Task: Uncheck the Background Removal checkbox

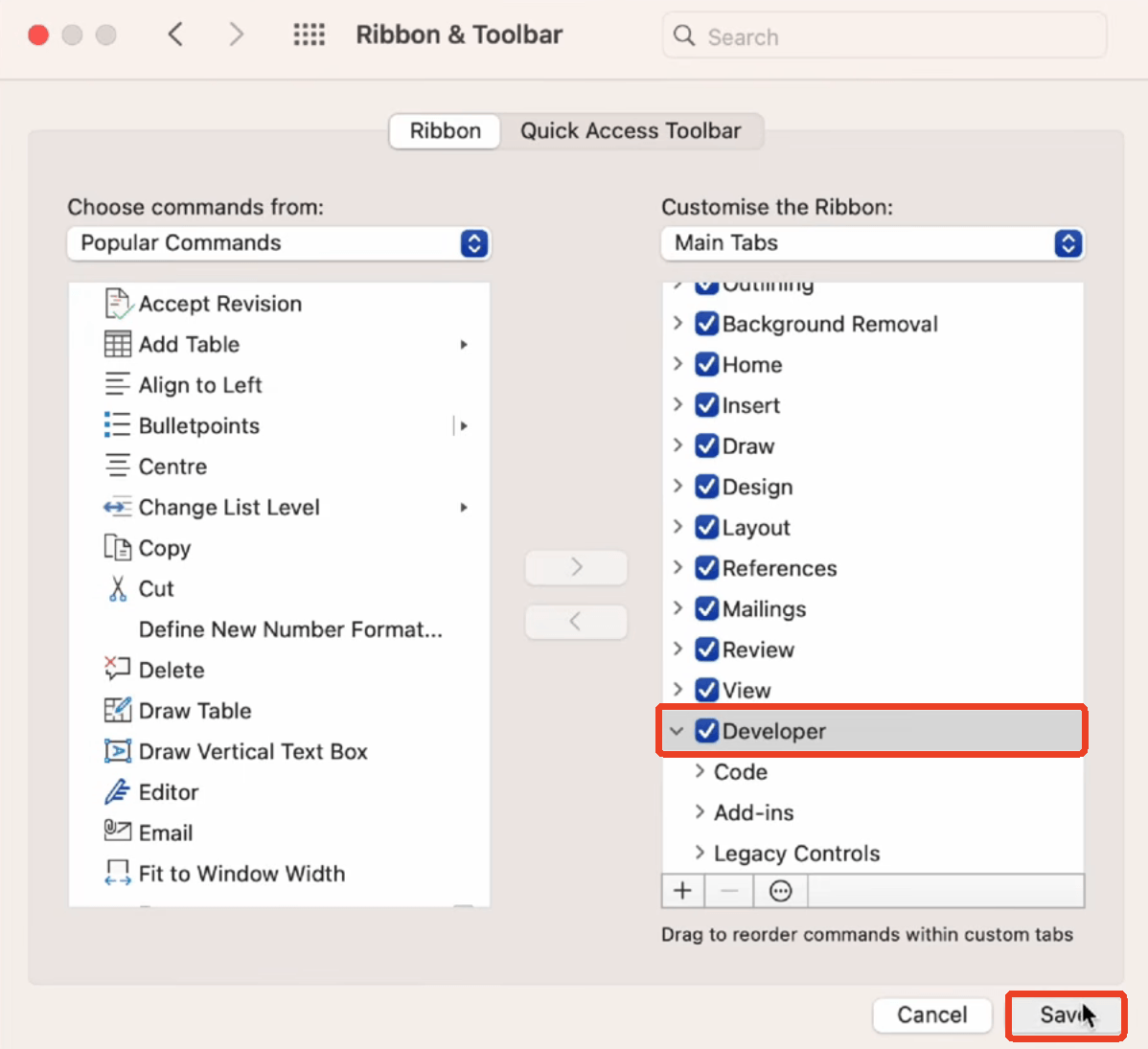Action: point(706,324)
